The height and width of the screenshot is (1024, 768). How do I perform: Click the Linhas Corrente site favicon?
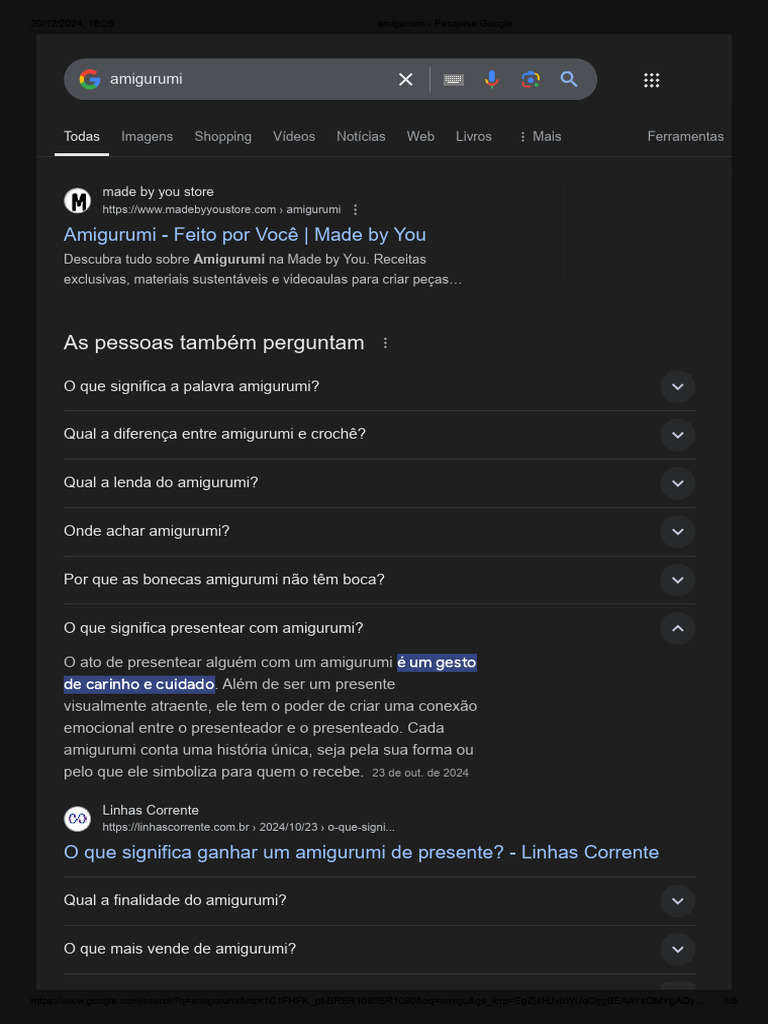coord(77,818)
